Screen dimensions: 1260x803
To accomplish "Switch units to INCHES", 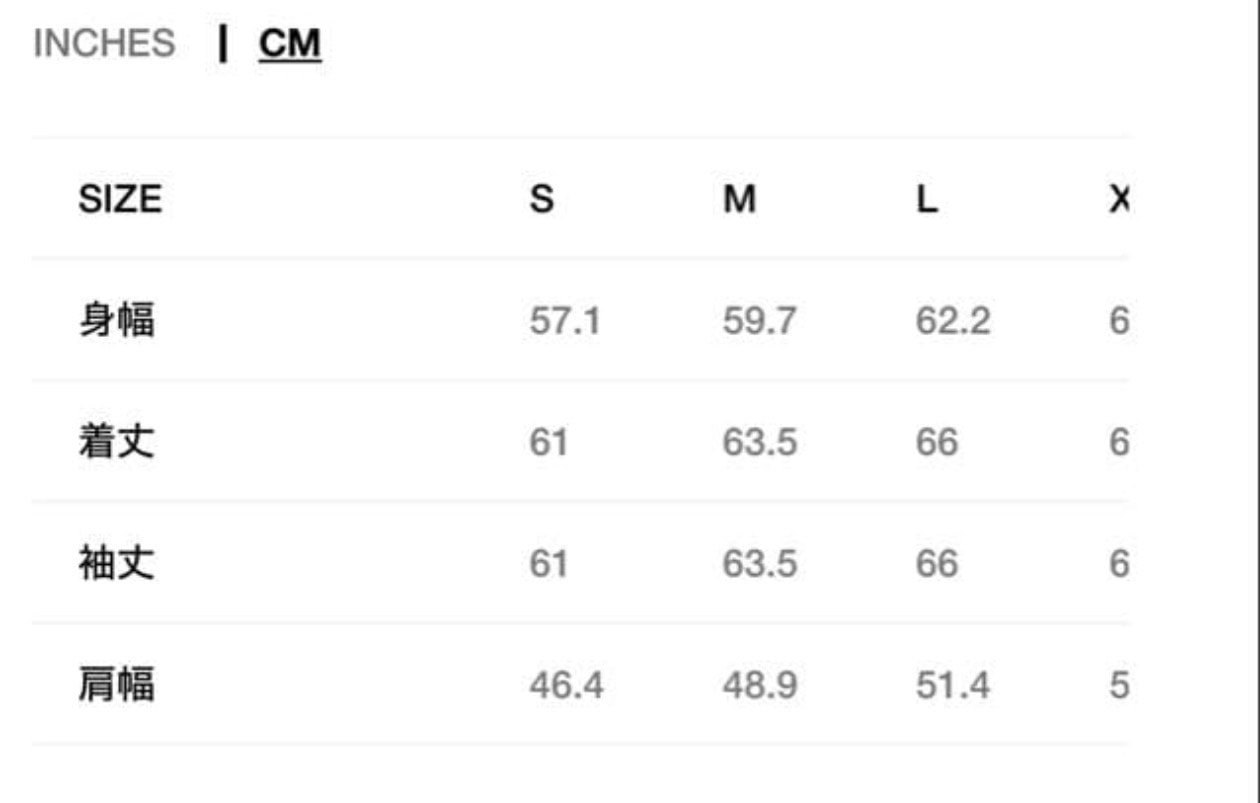I will tap(104, 43).
